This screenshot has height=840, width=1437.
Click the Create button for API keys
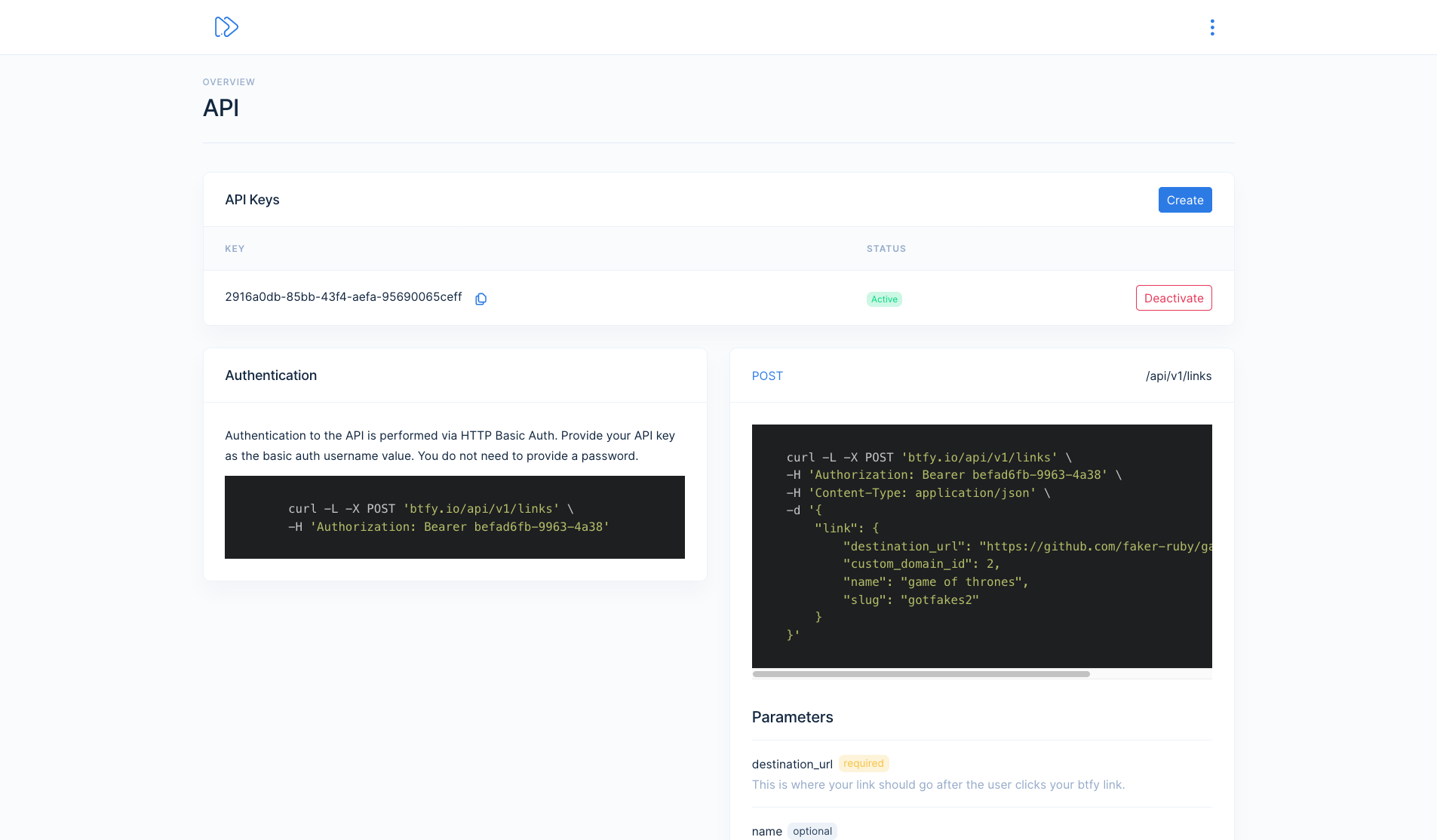point(1184,200)
